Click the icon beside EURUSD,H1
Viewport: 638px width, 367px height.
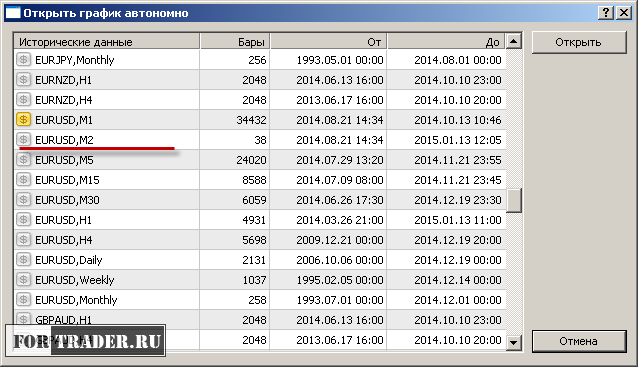(24, 220)
